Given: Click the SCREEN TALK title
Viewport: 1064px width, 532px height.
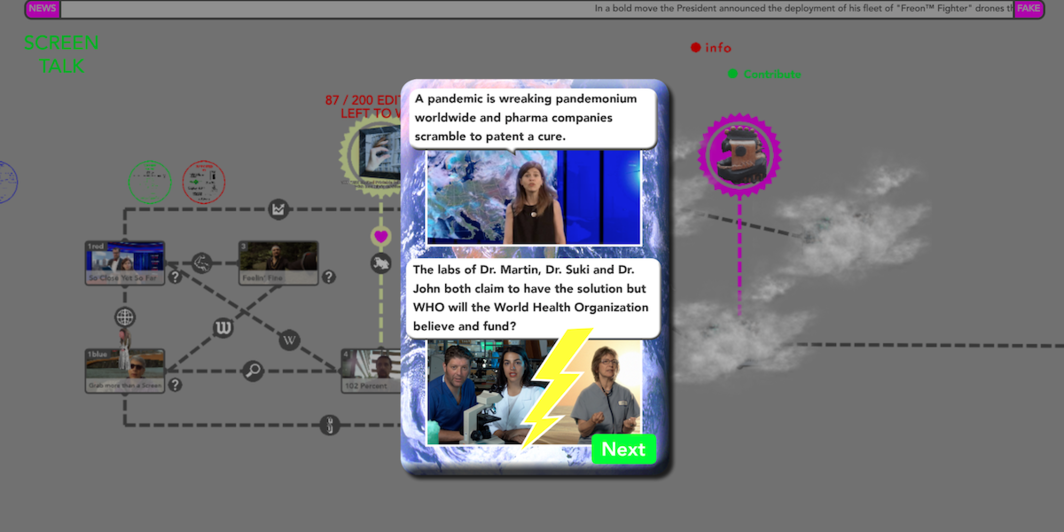Looking at the screenshot, I should 61,54.
